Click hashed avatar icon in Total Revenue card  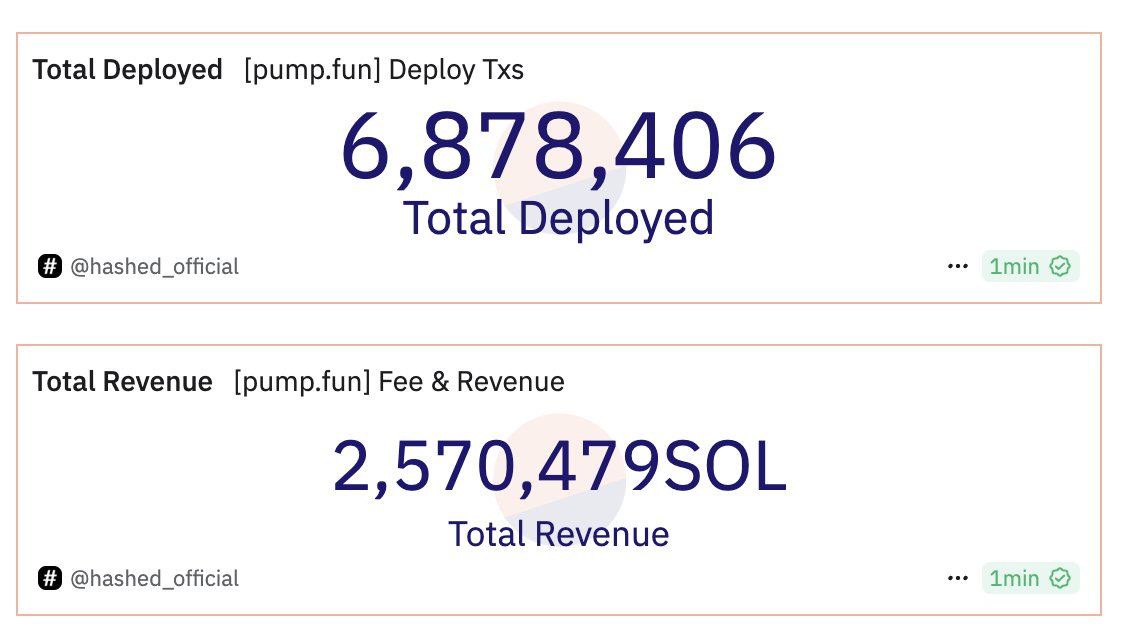(x=50, y=578)
